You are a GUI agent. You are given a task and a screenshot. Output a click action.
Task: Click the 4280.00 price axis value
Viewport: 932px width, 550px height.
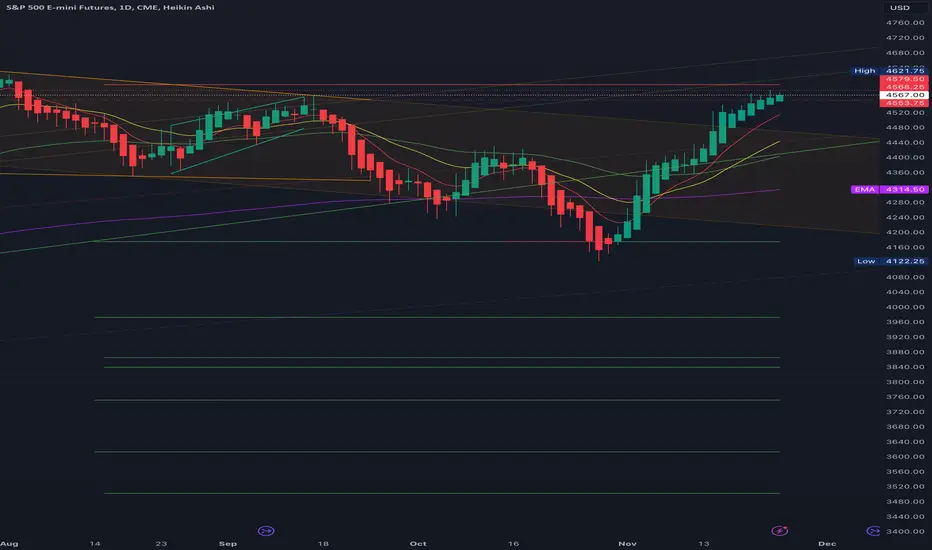tap(905, 202)
